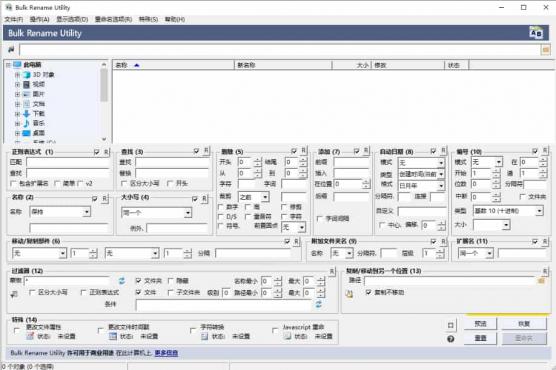Open the Remove section 之前 crop dropdown

coord(265,197)
